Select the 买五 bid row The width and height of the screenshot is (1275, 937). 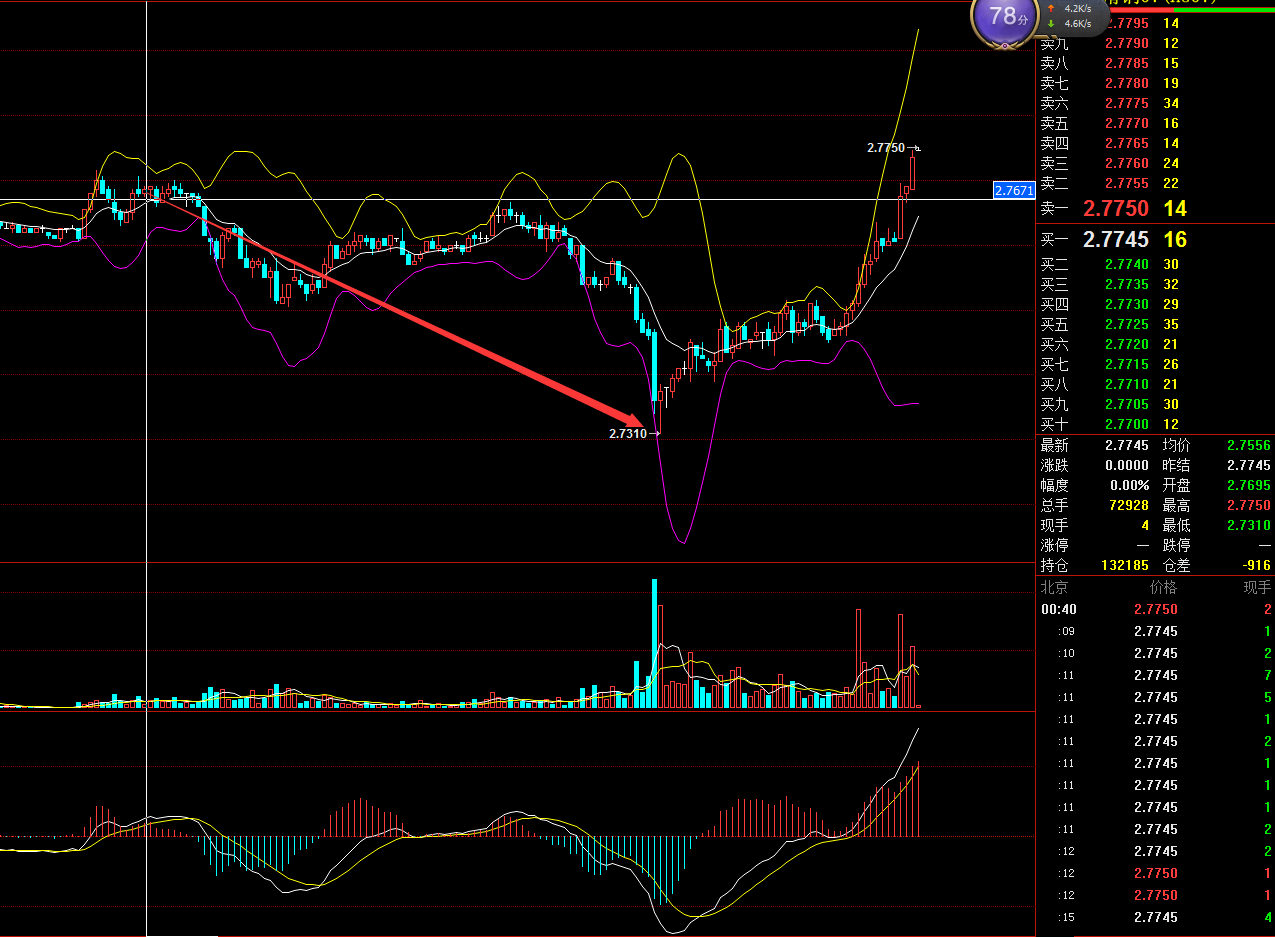point(1156,324)
